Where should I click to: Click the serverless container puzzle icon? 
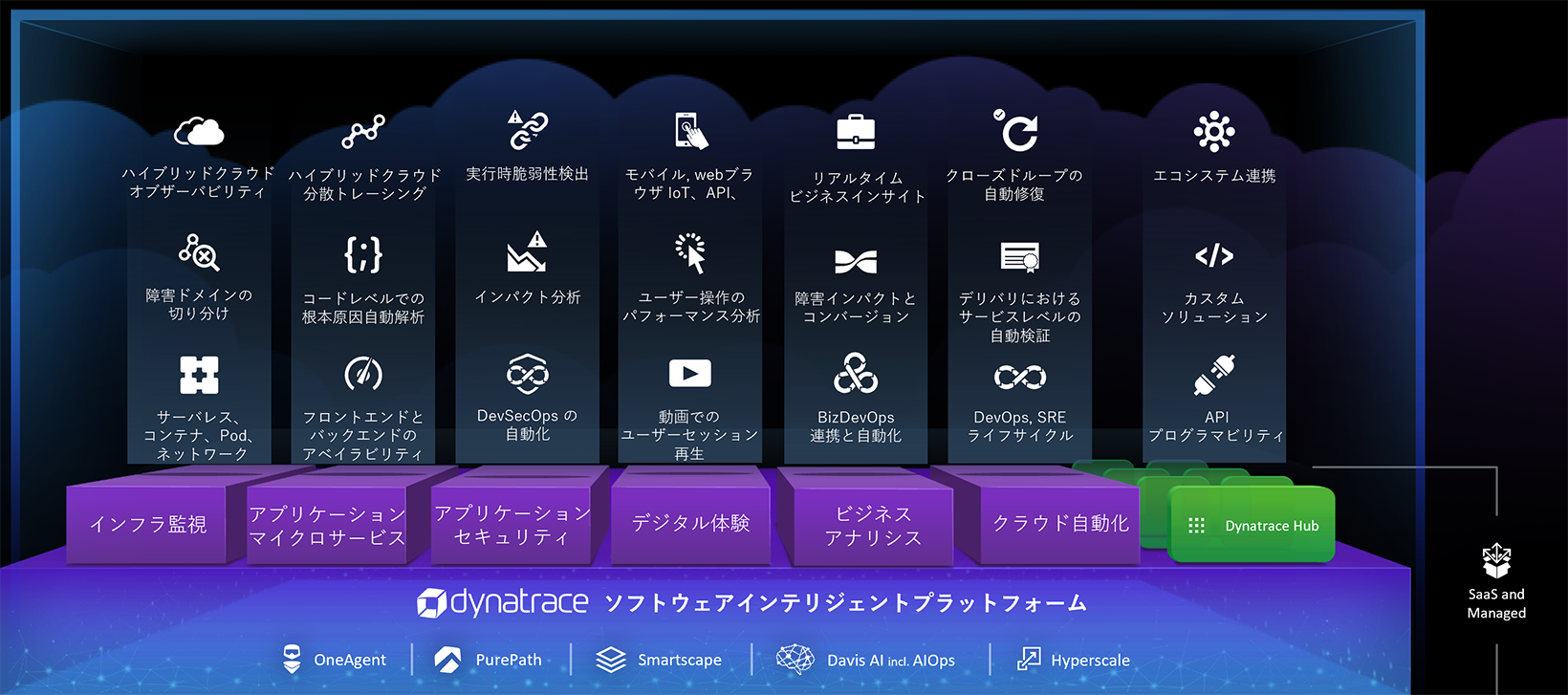click(199, 375)
